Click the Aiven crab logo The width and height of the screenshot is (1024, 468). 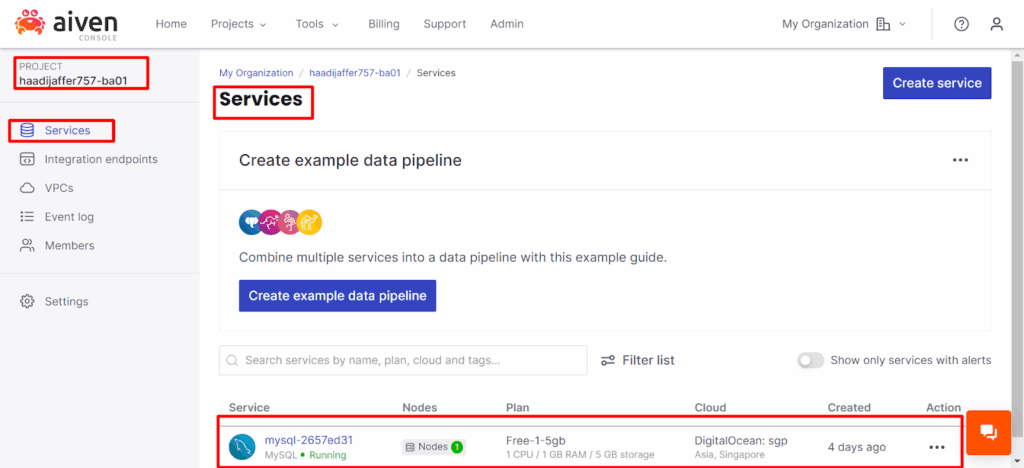pyautogui.click(x=30, y=23)
